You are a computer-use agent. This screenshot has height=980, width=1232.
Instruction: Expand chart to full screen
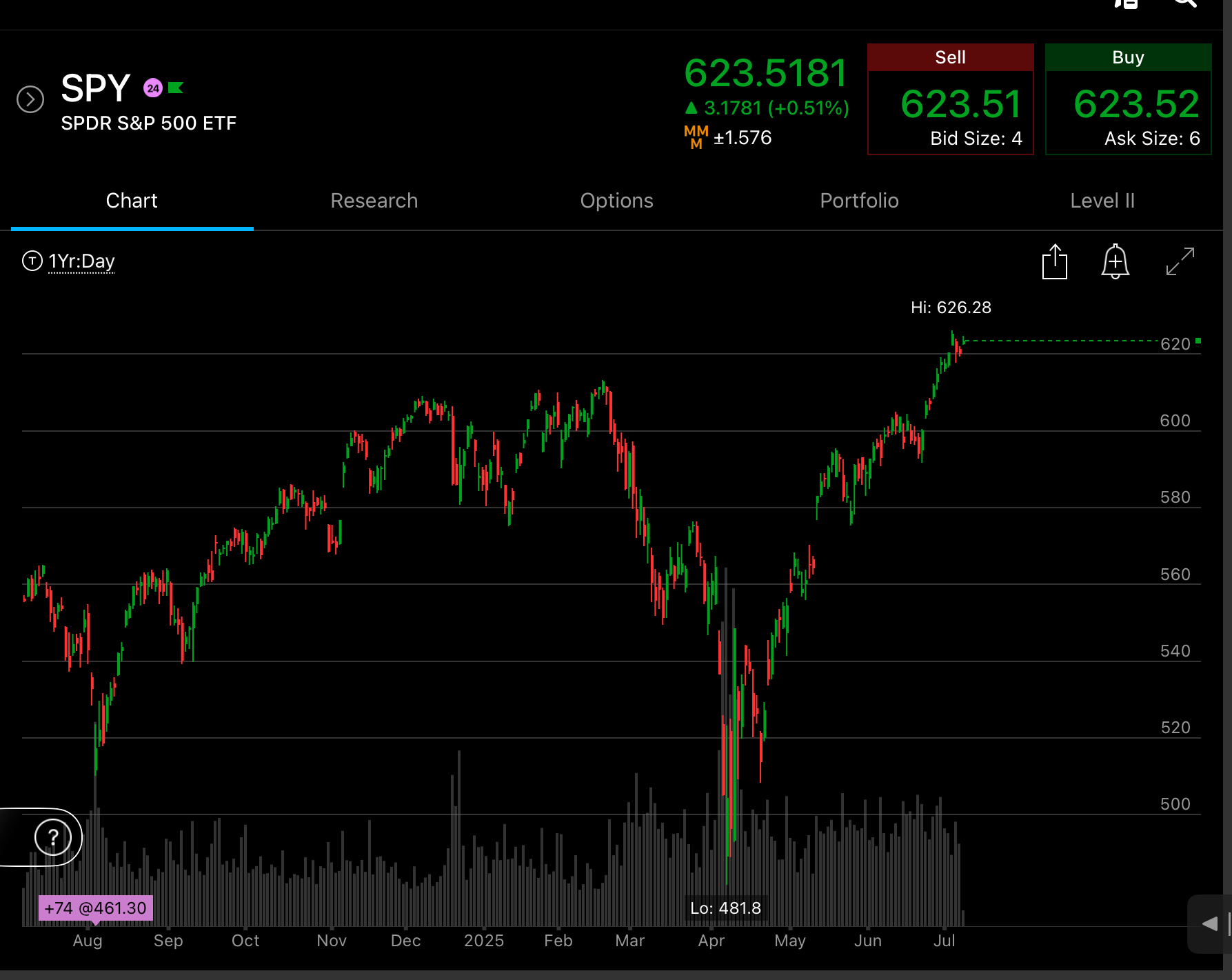coord(1180,261)
